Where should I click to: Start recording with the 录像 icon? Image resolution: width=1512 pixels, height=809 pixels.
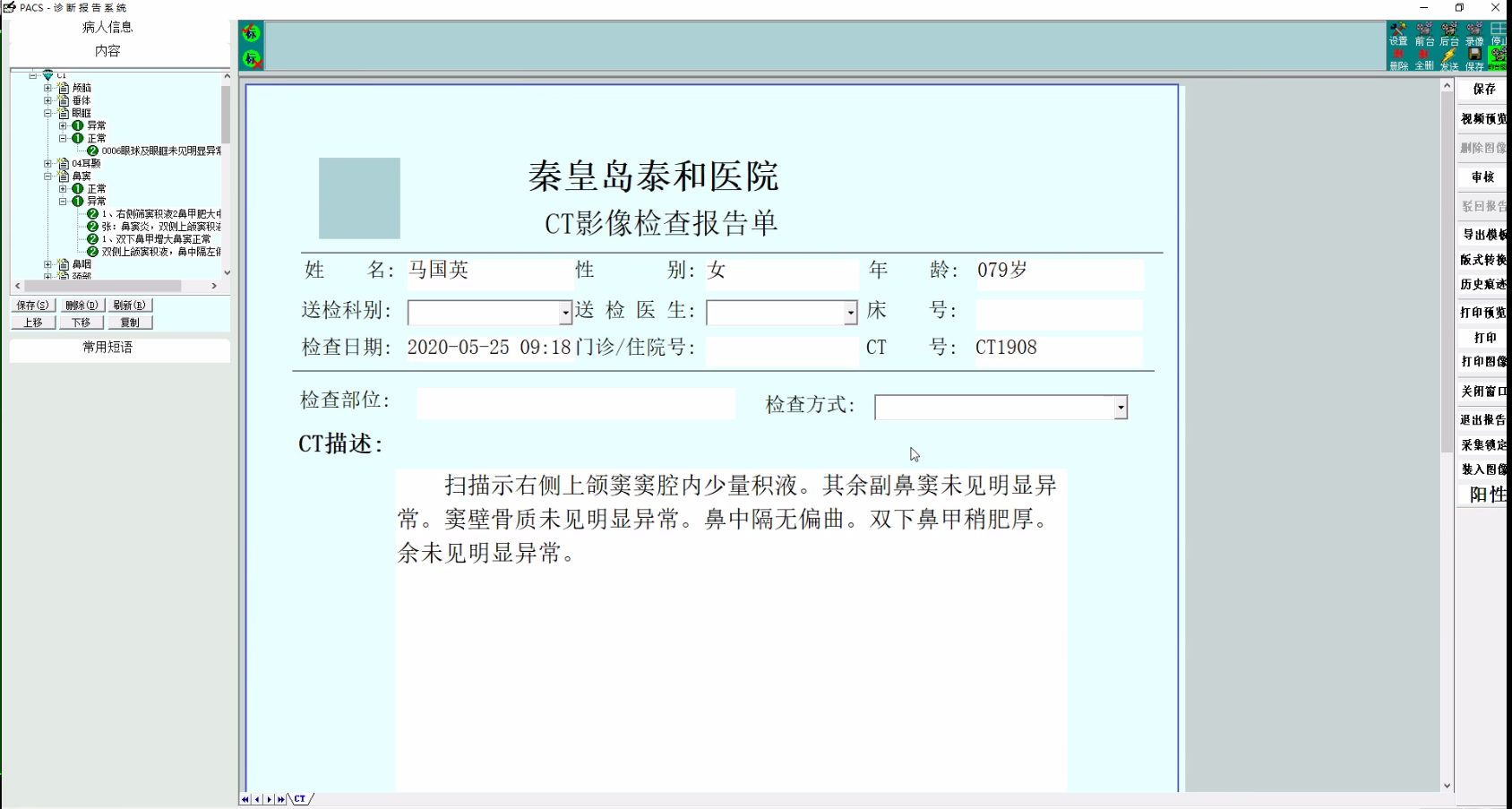(x=1474, y=34)
